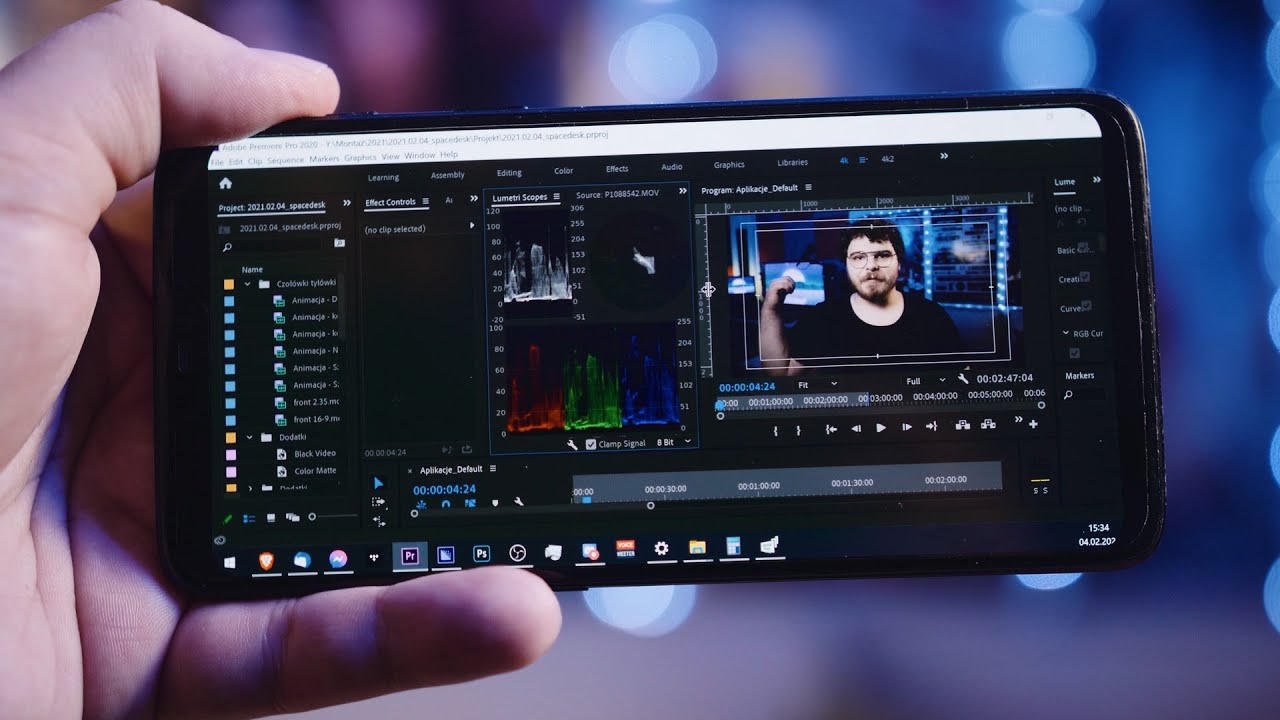
Task: Add a marker in timeline panel
Action: 495,504
